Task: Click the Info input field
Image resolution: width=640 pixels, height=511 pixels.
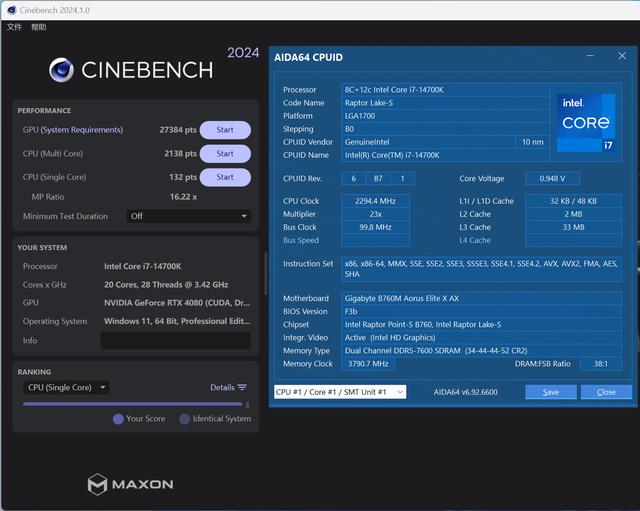Action: [x=176, y=340]
